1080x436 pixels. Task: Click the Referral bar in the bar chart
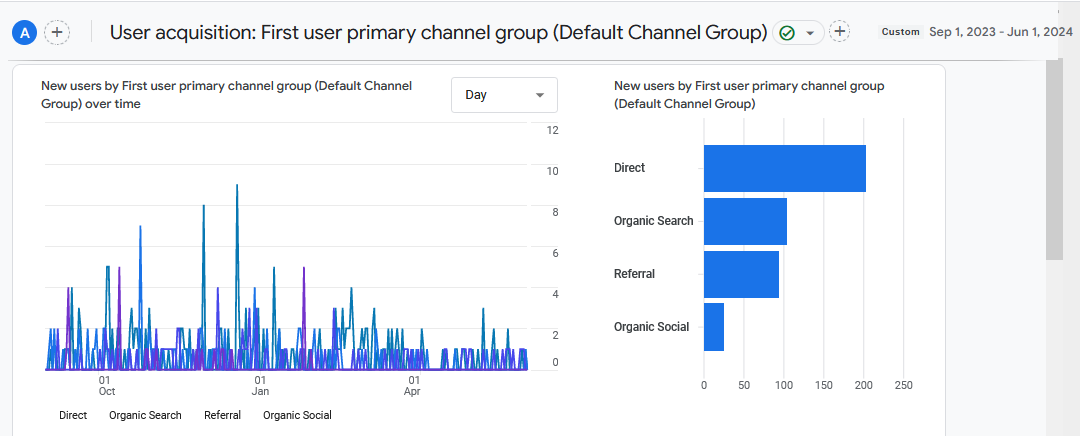tap(741, 274)
